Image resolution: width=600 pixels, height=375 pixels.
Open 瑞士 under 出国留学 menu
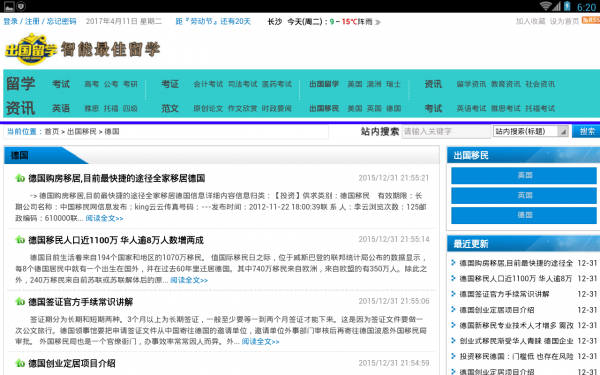click(393, 84)
